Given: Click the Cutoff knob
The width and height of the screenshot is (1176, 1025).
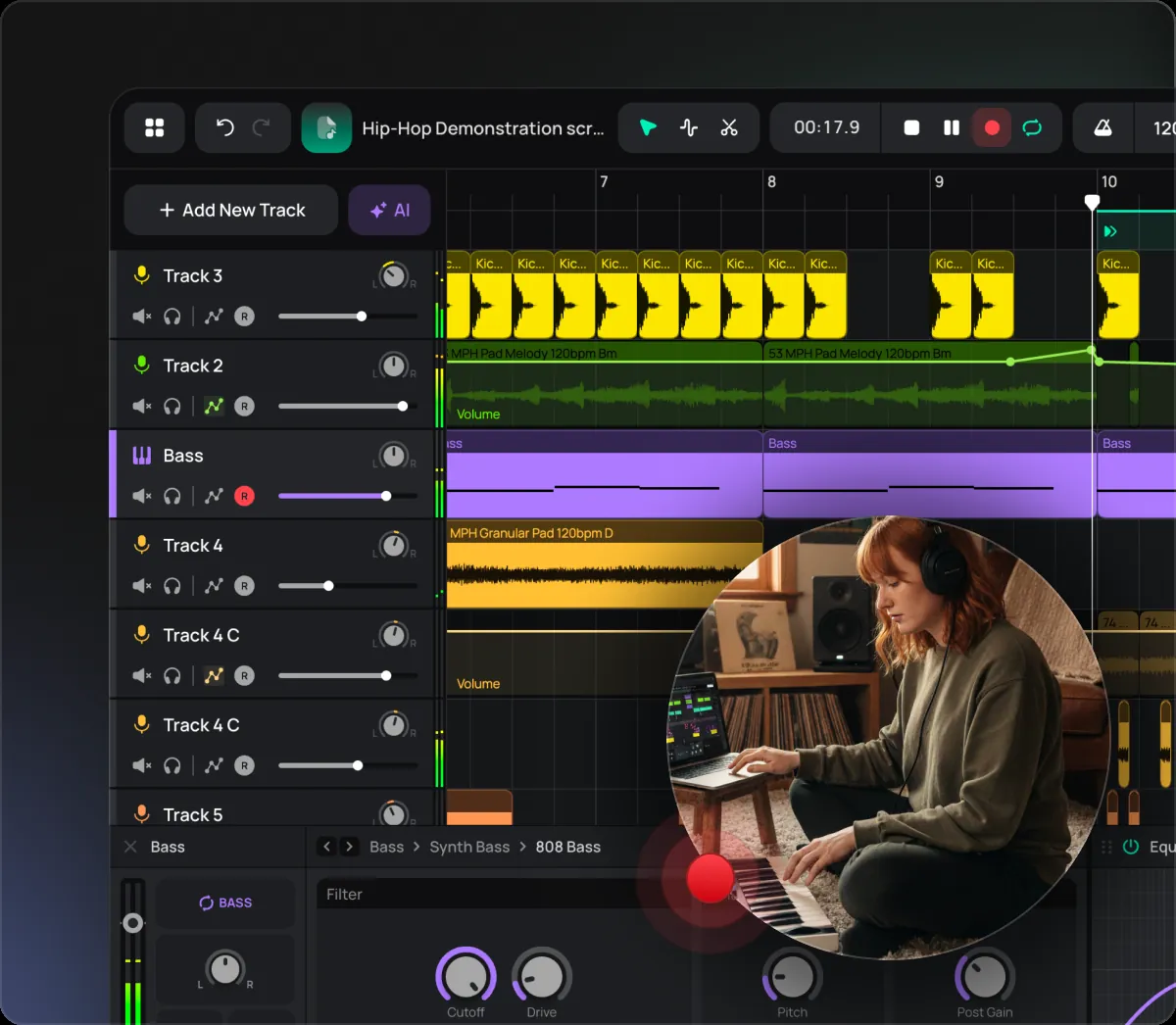Looking at the screenshot, I should (465, 976).
